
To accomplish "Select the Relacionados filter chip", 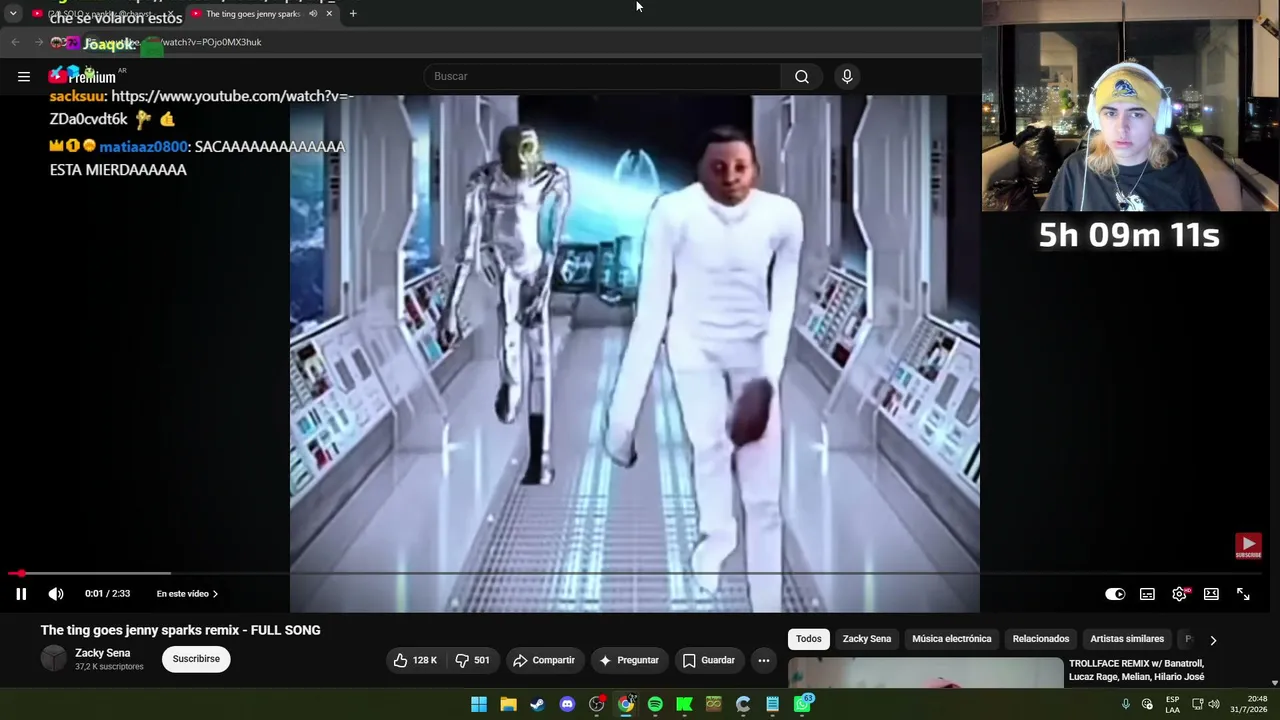I will (x=1041, y=639).
